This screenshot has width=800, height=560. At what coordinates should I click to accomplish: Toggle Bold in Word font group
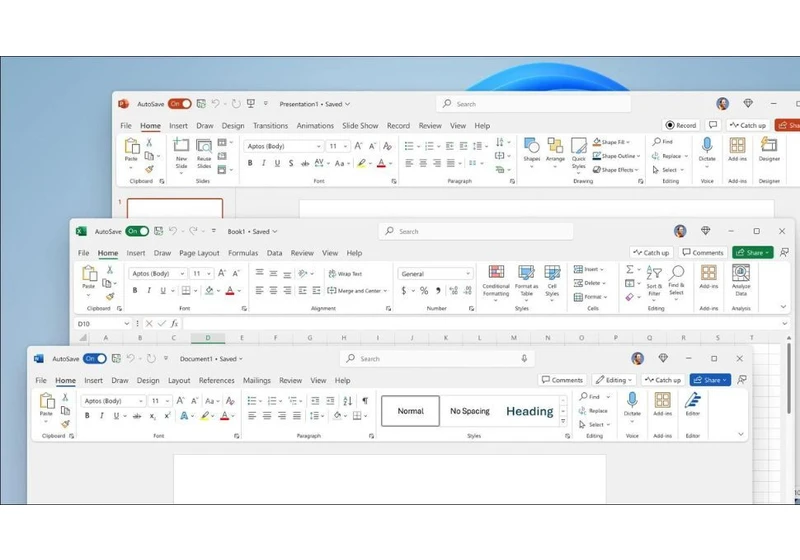[87, 416]
